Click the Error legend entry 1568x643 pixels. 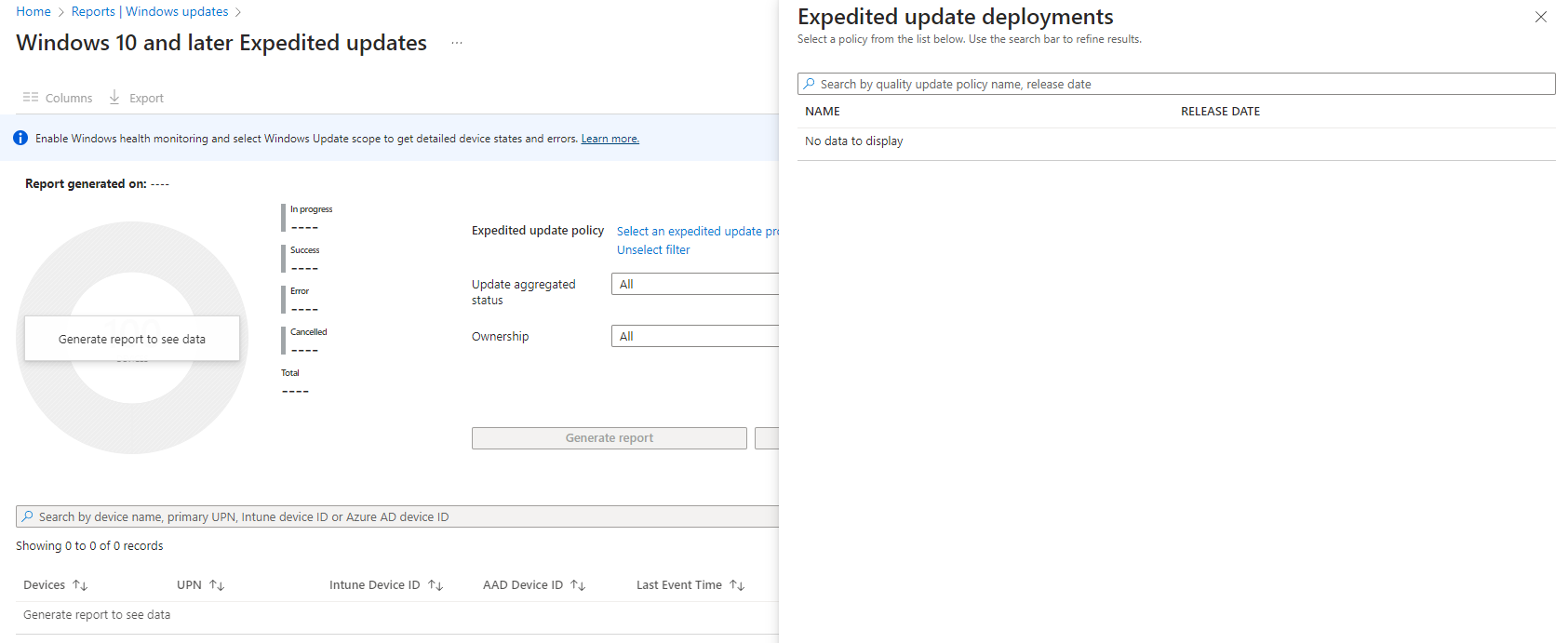[x=301, y=300]
